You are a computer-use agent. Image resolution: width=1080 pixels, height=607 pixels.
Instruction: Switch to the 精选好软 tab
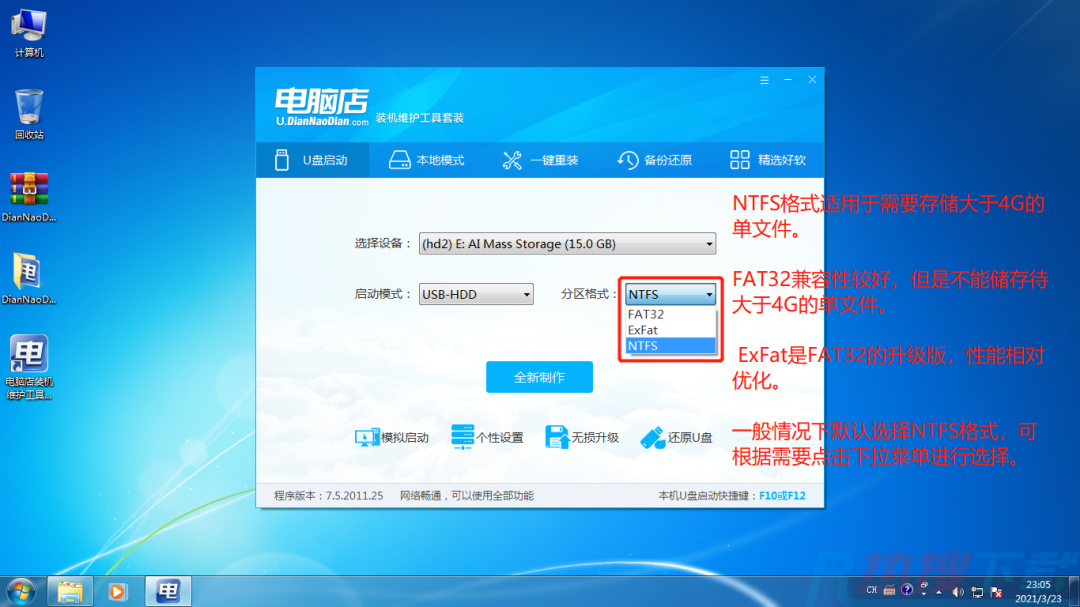click(768, 160)
